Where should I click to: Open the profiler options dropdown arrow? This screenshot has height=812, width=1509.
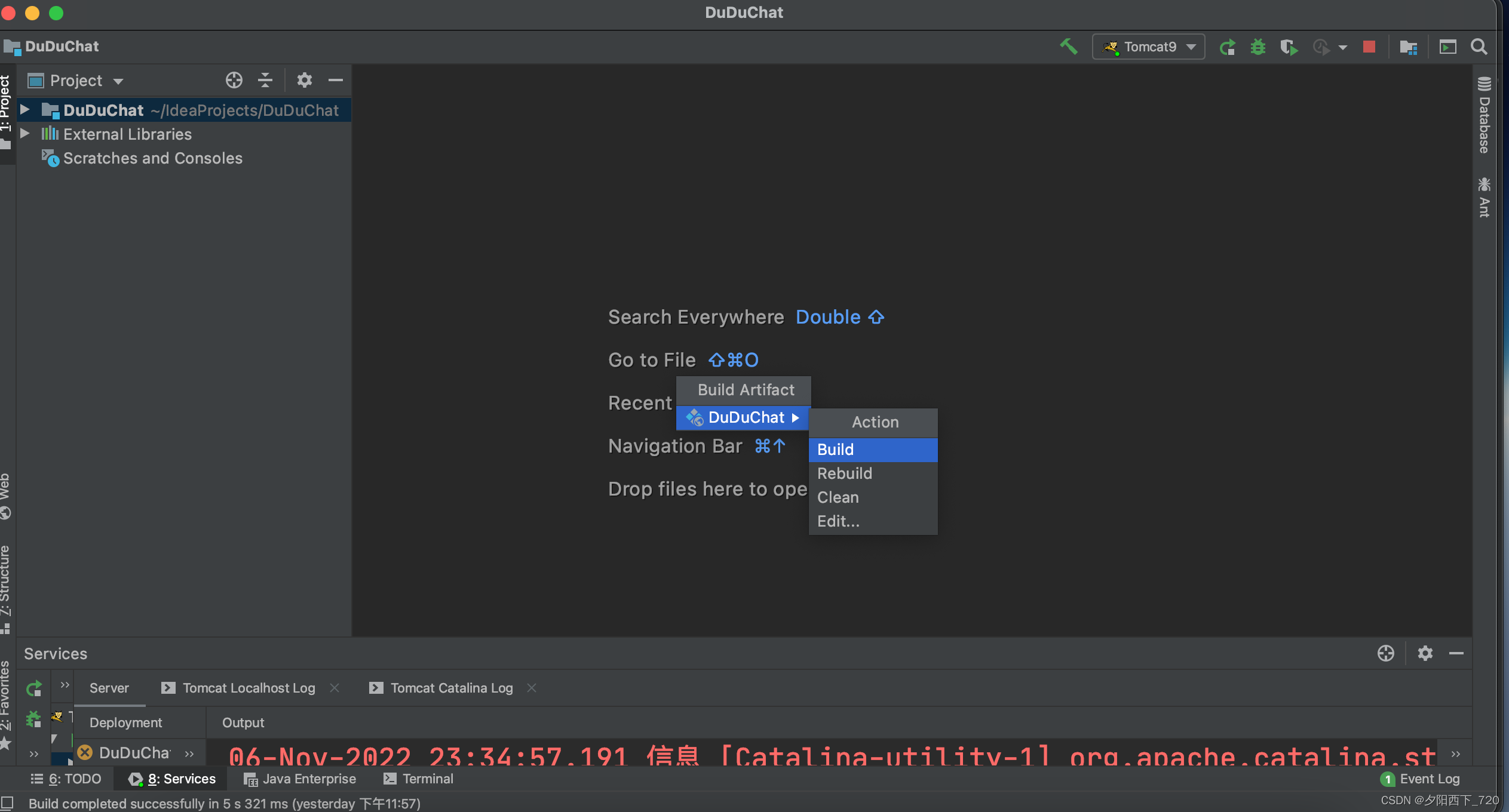[1342, 48]
